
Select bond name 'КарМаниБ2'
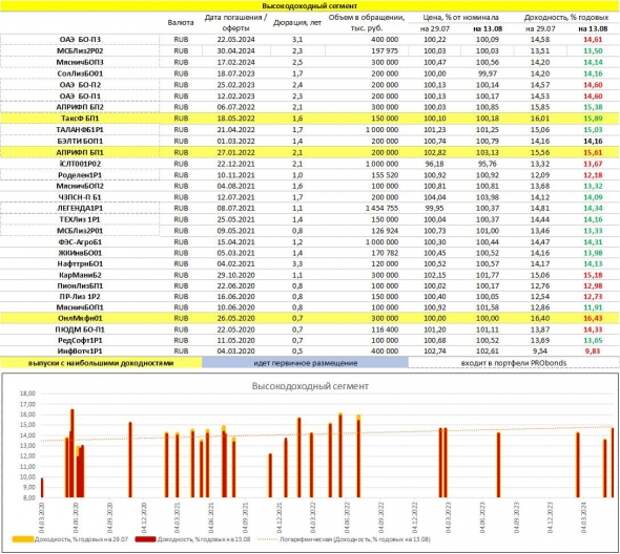coord(80,275)
